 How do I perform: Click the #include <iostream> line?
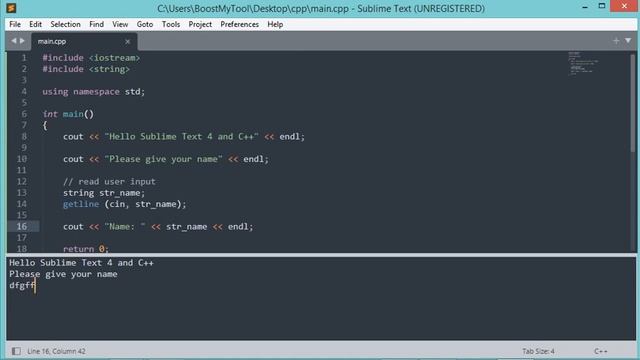coord(91,58)
